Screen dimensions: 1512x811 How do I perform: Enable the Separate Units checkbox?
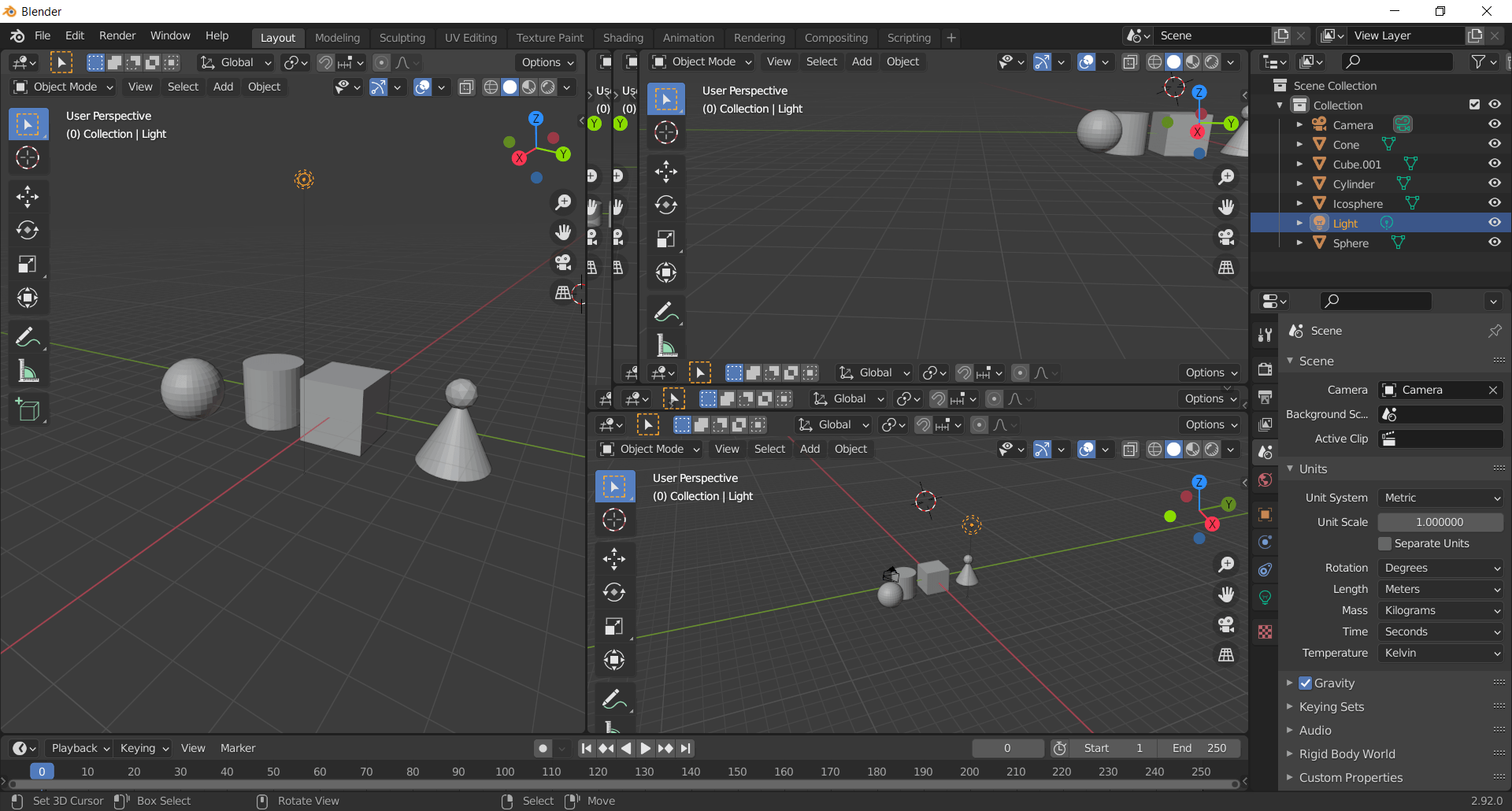[1385, 543]
